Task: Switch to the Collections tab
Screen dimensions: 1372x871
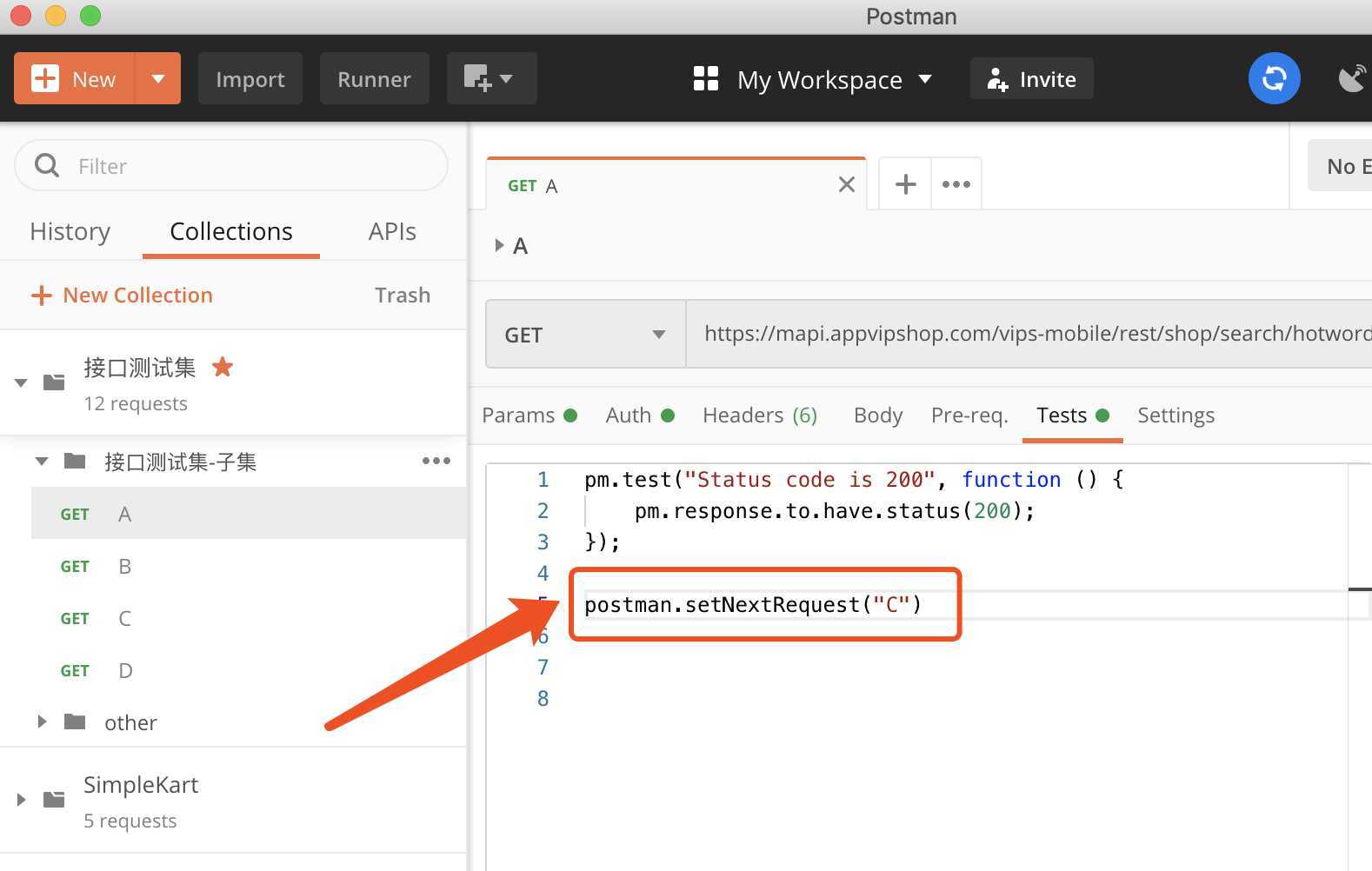Action: click(x=231, y=231)
